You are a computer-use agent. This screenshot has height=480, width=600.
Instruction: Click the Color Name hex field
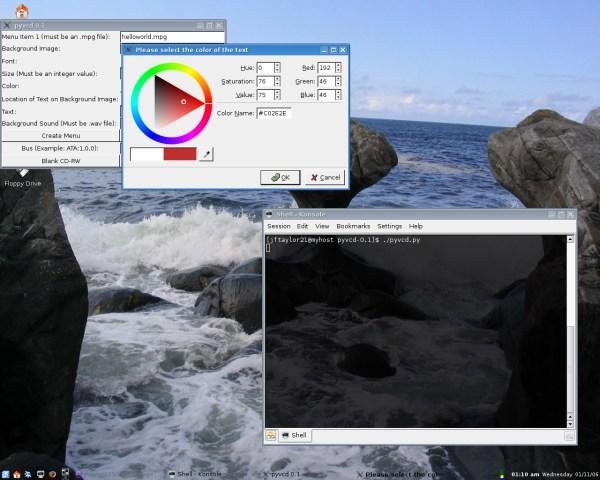pos(274,113)
